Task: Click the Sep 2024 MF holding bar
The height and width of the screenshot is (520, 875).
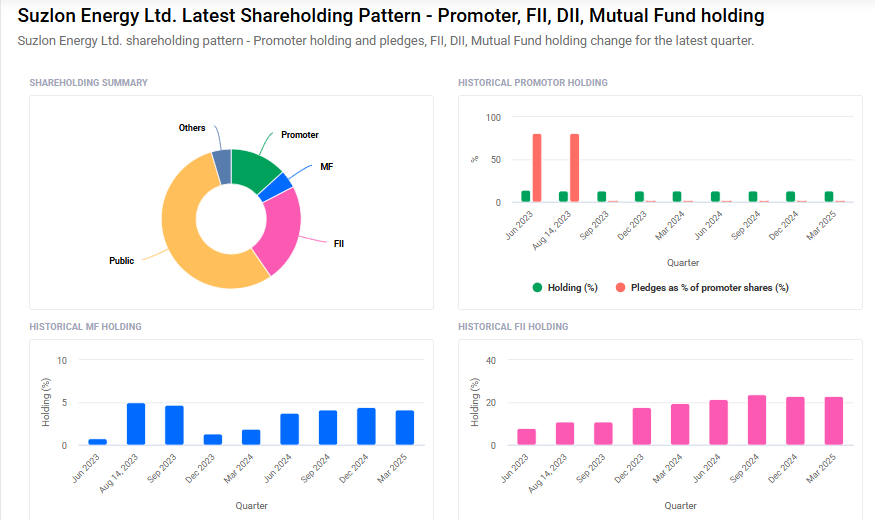Action: (x=328, y=428)
